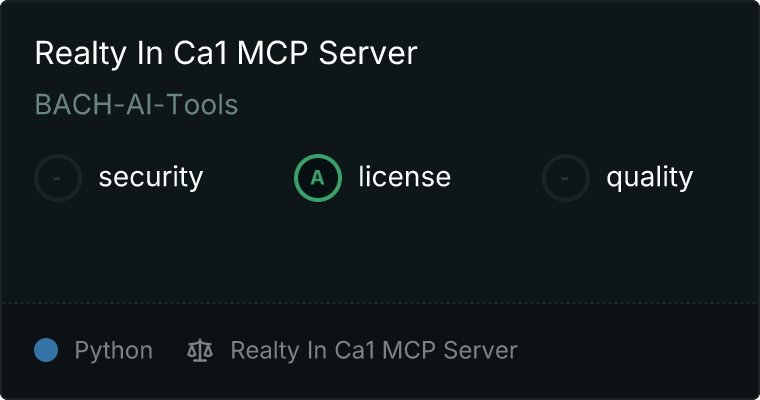Select the quality label text
The height and width of the screenshot is (400, 760).
pyautogui.click(x=650, y=177)
